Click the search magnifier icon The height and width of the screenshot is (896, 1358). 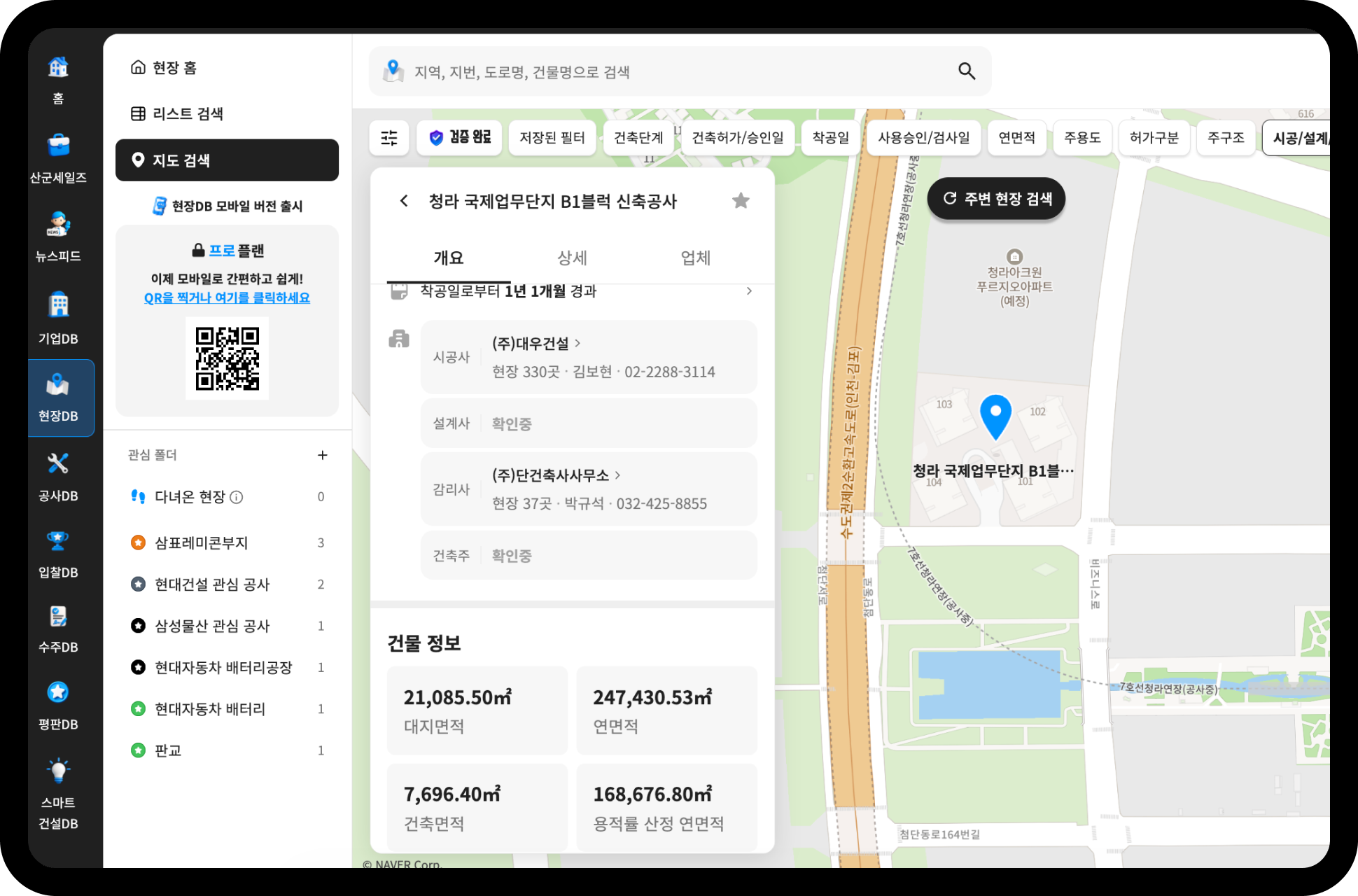coord(967,71)
